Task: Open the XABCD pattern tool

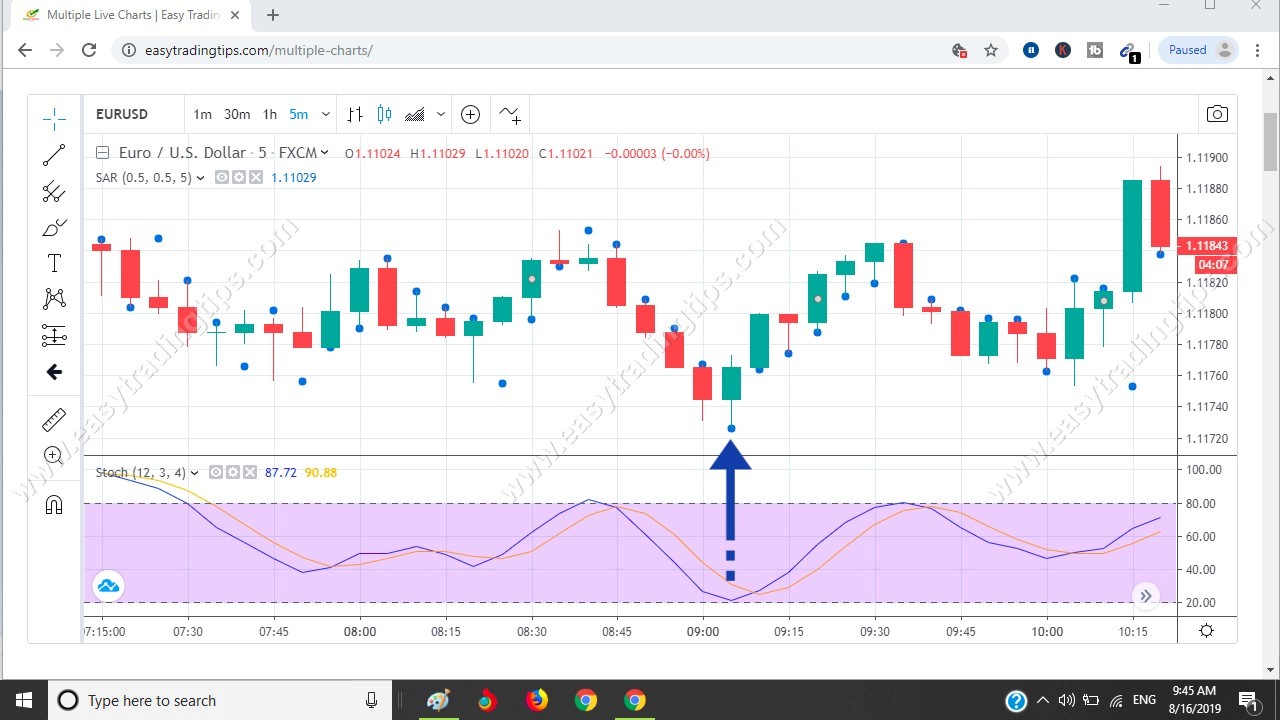Action: [x=54, y=298]
